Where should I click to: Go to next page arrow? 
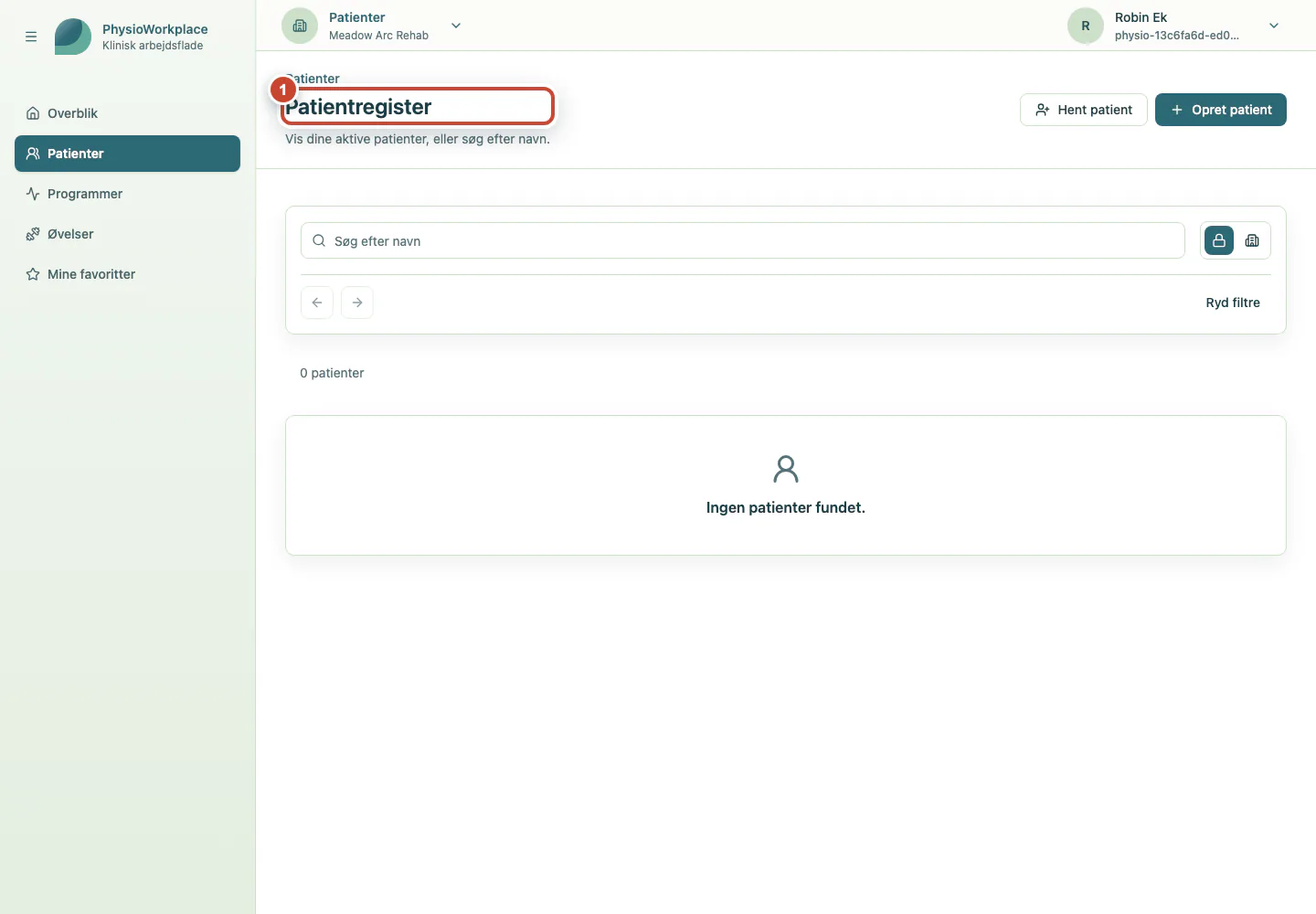[x=357, y=303]
